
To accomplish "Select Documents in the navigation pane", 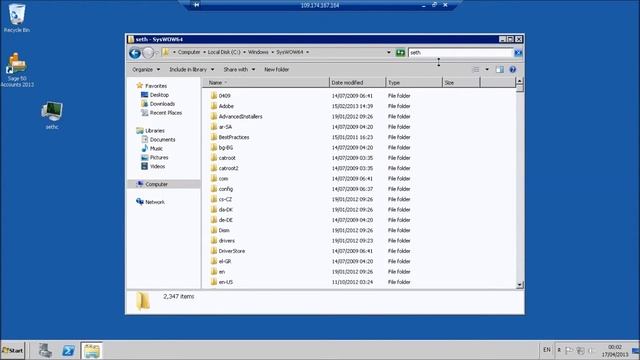I will 162,140.
